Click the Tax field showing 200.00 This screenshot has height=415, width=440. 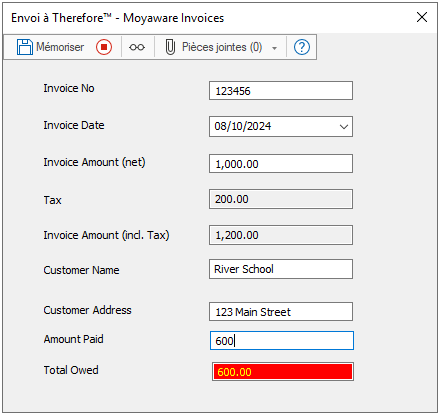point(281,199)
